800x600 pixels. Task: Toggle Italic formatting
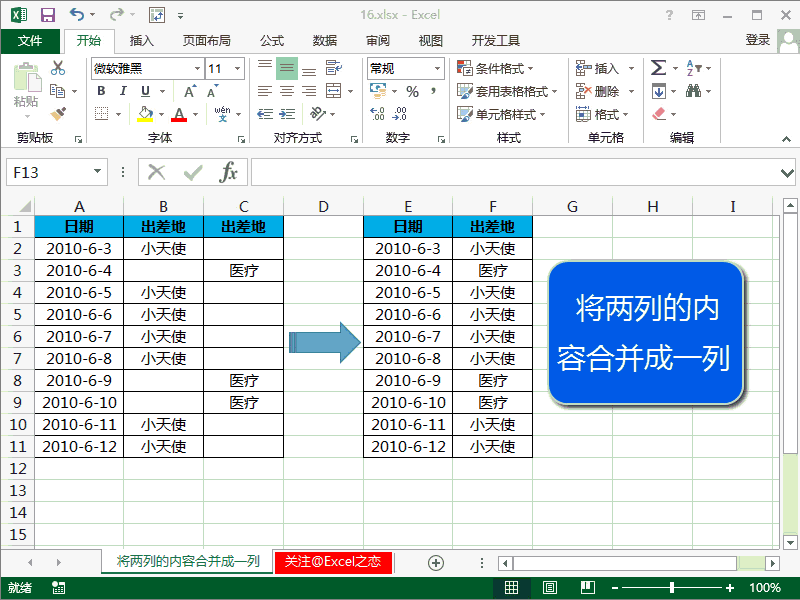(x=124, y=91)
